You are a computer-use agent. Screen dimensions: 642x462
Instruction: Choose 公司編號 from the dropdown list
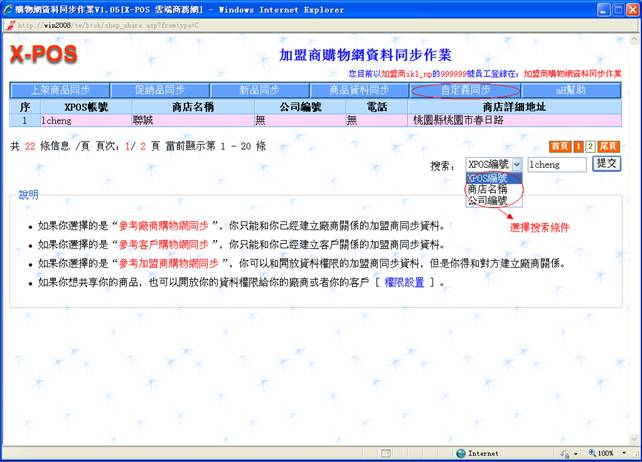coord(487,200)
